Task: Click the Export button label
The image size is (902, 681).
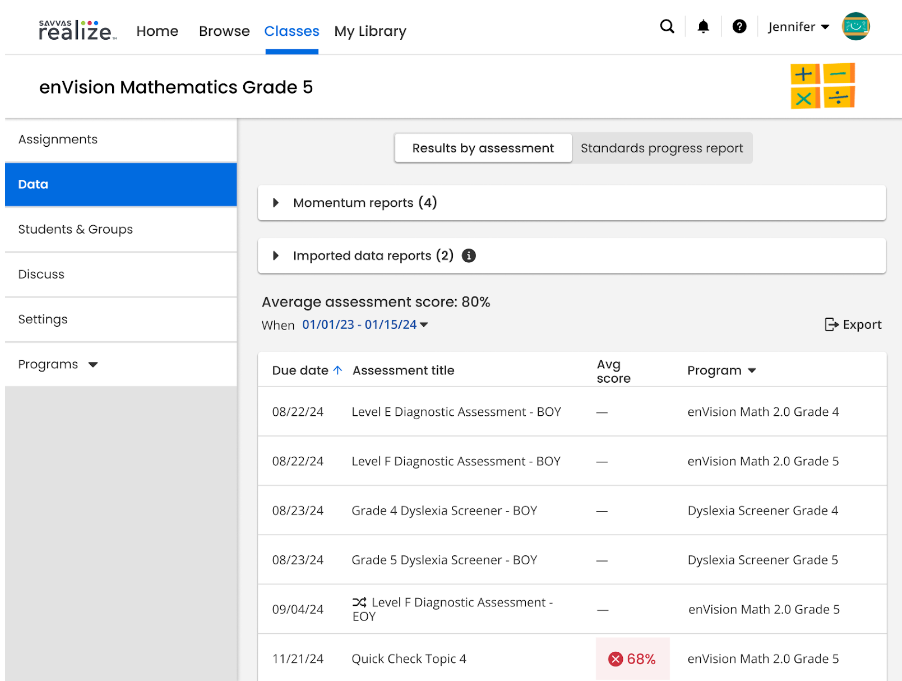Action: pos(862,324)
